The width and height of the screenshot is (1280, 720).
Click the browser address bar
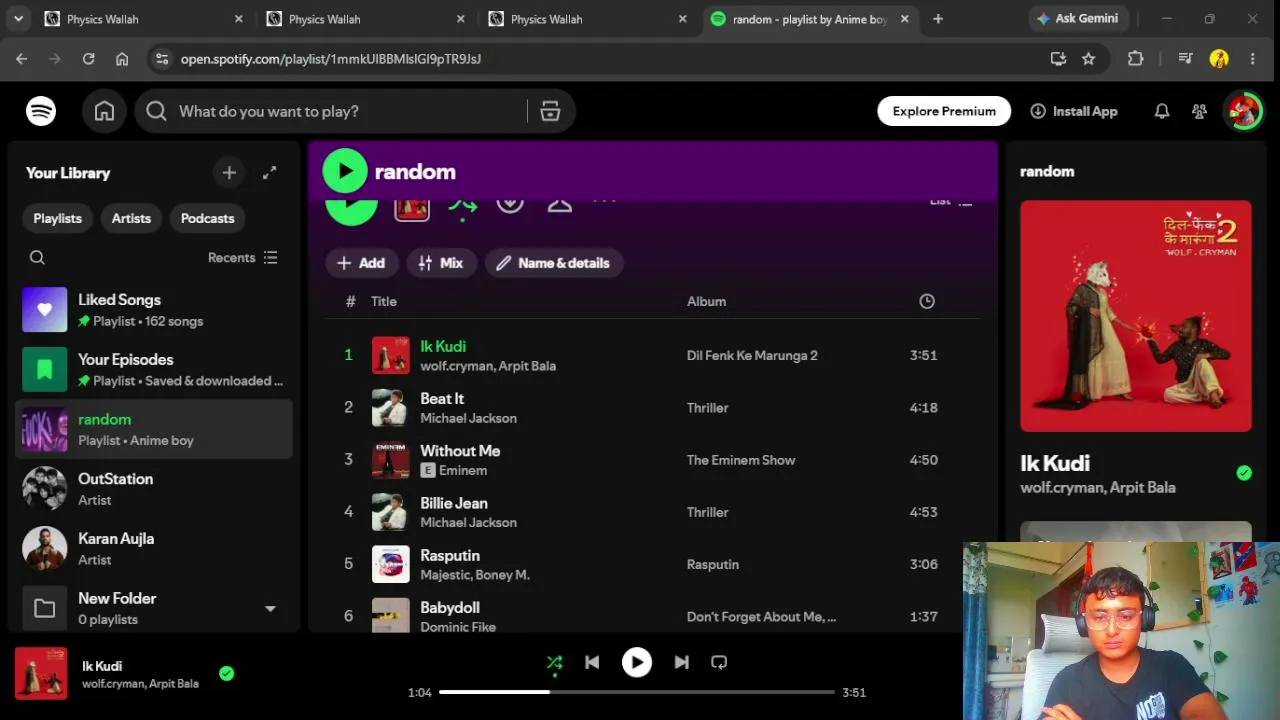600,59
